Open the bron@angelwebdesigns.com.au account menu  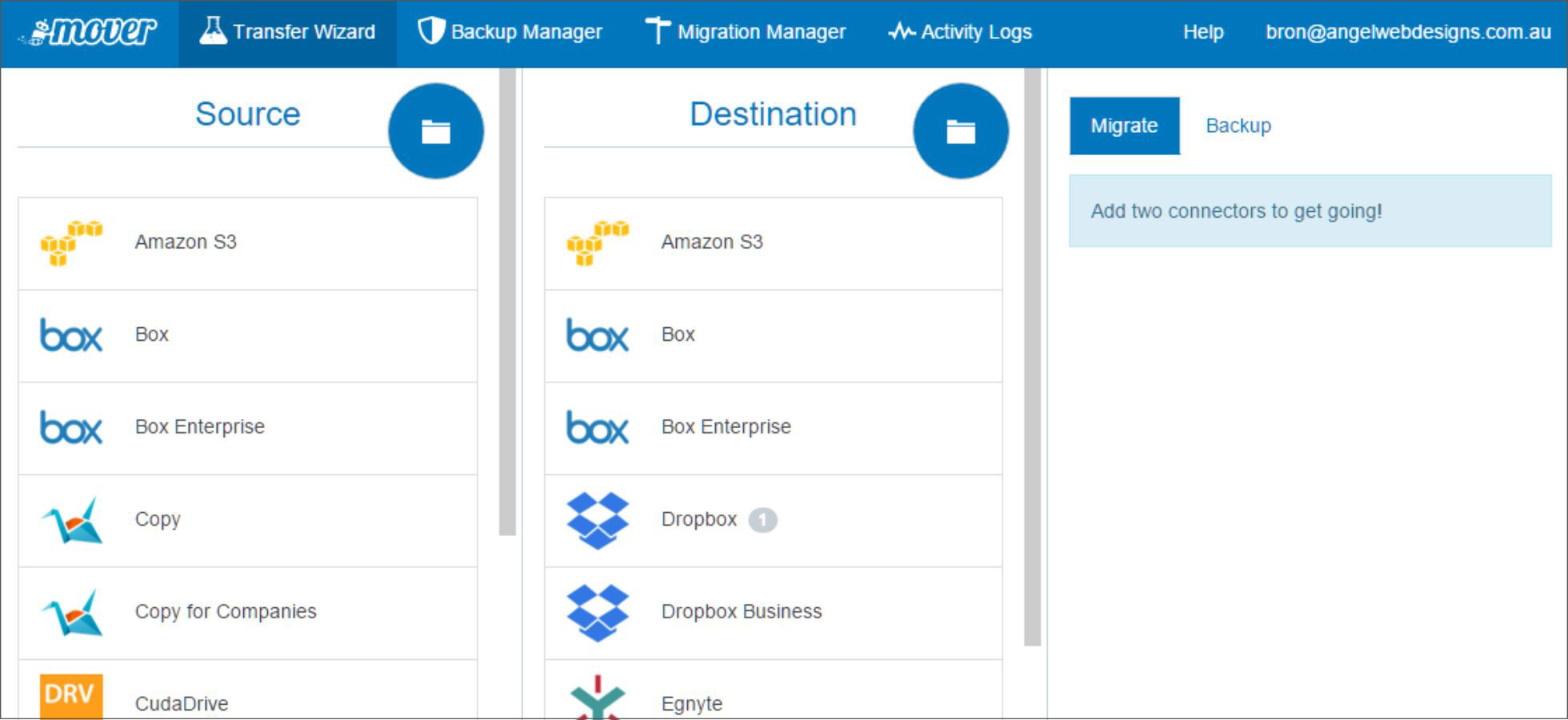pos(1408,32)
